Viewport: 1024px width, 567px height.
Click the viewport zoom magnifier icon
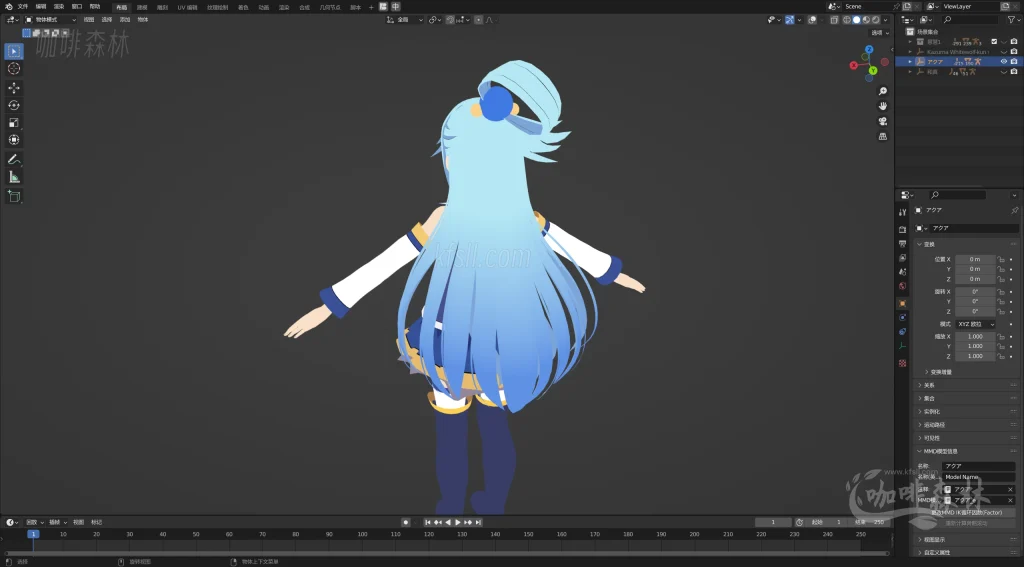(x=882, y=91)
